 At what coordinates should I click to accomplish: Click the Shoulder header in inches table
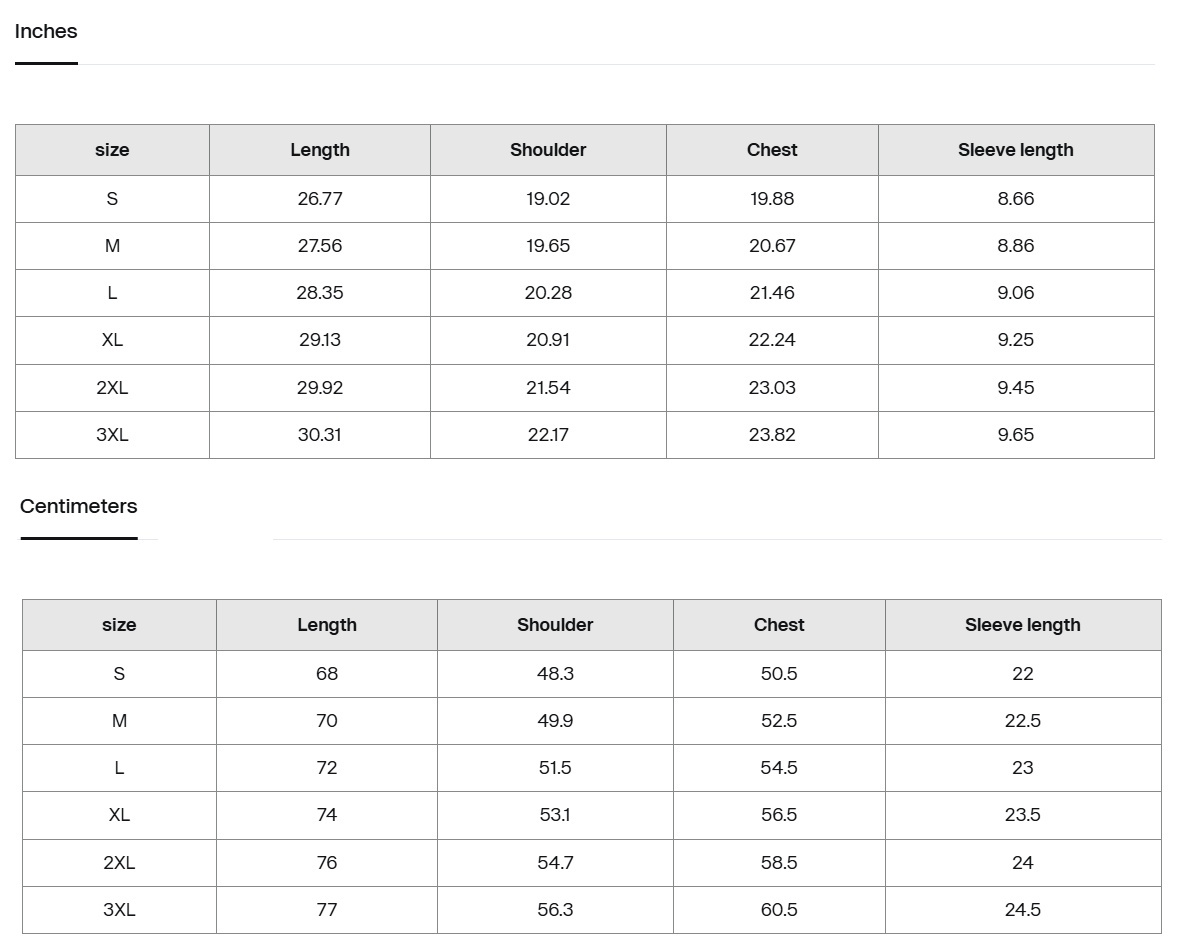coord(548,150)
